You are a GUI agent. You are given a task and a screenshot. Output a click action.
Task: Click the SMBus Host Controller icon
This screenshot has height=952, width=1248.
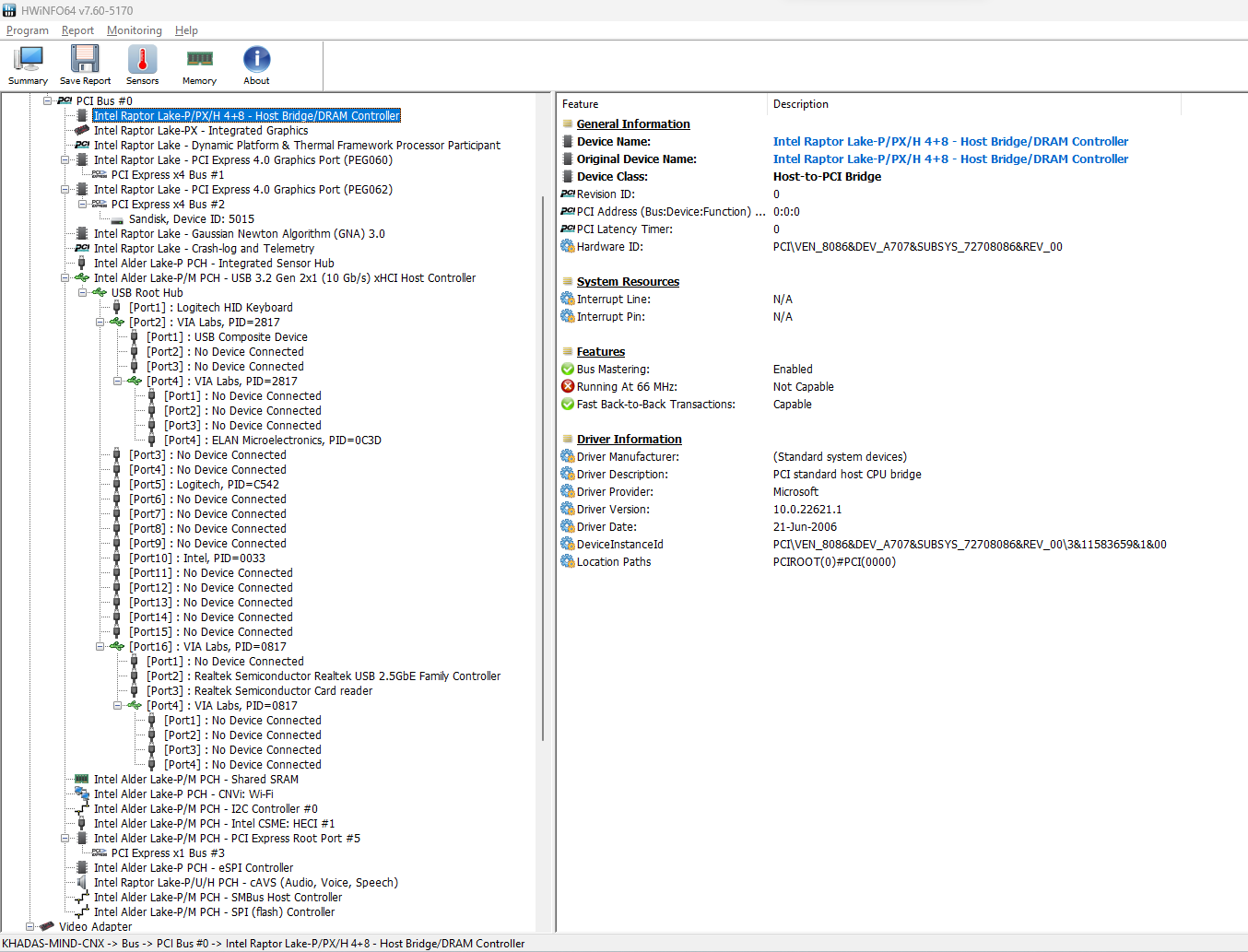82,898
